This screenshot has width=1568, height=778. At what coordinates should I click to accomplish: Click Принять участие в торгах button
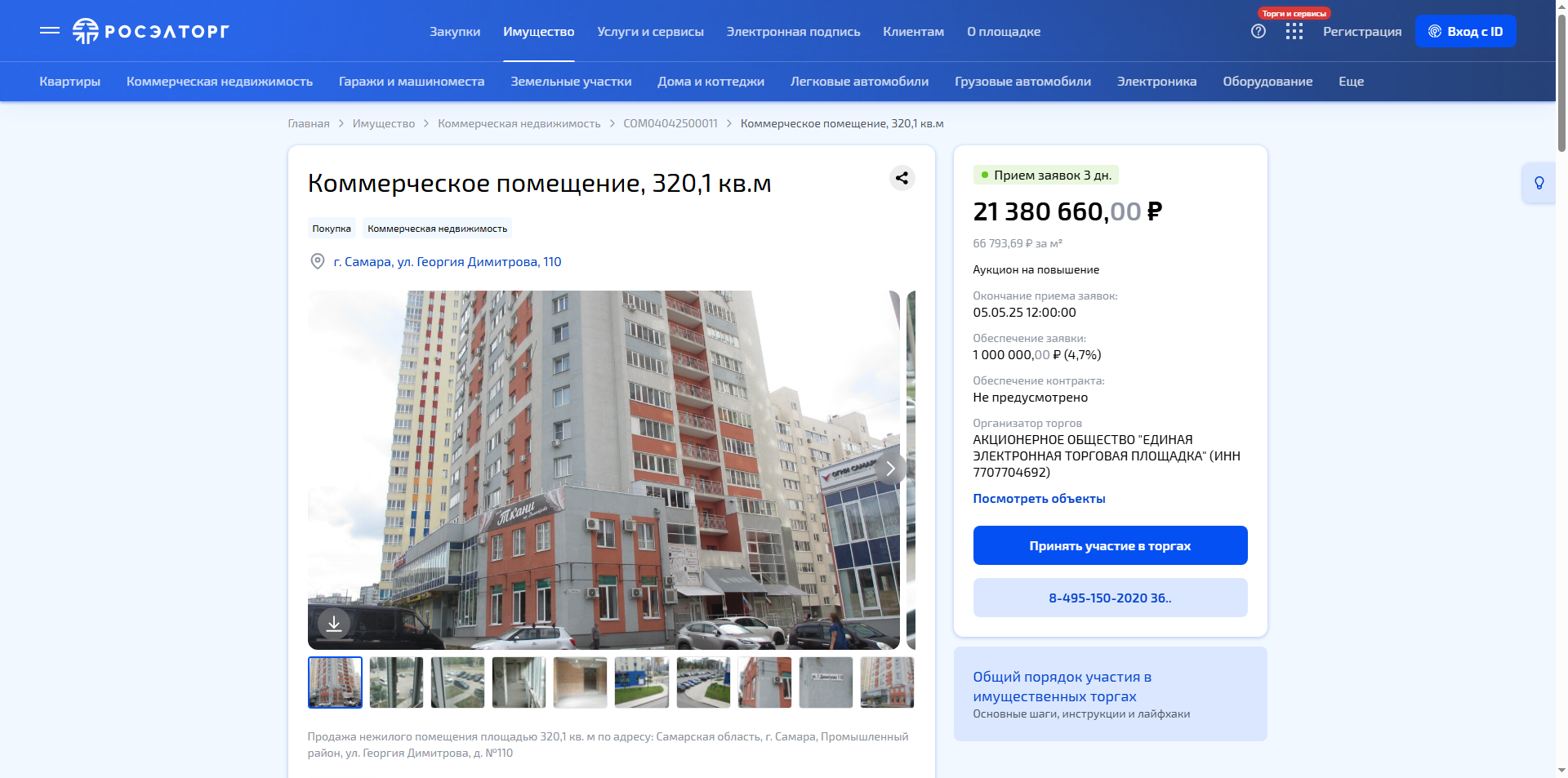[1110, 545]
